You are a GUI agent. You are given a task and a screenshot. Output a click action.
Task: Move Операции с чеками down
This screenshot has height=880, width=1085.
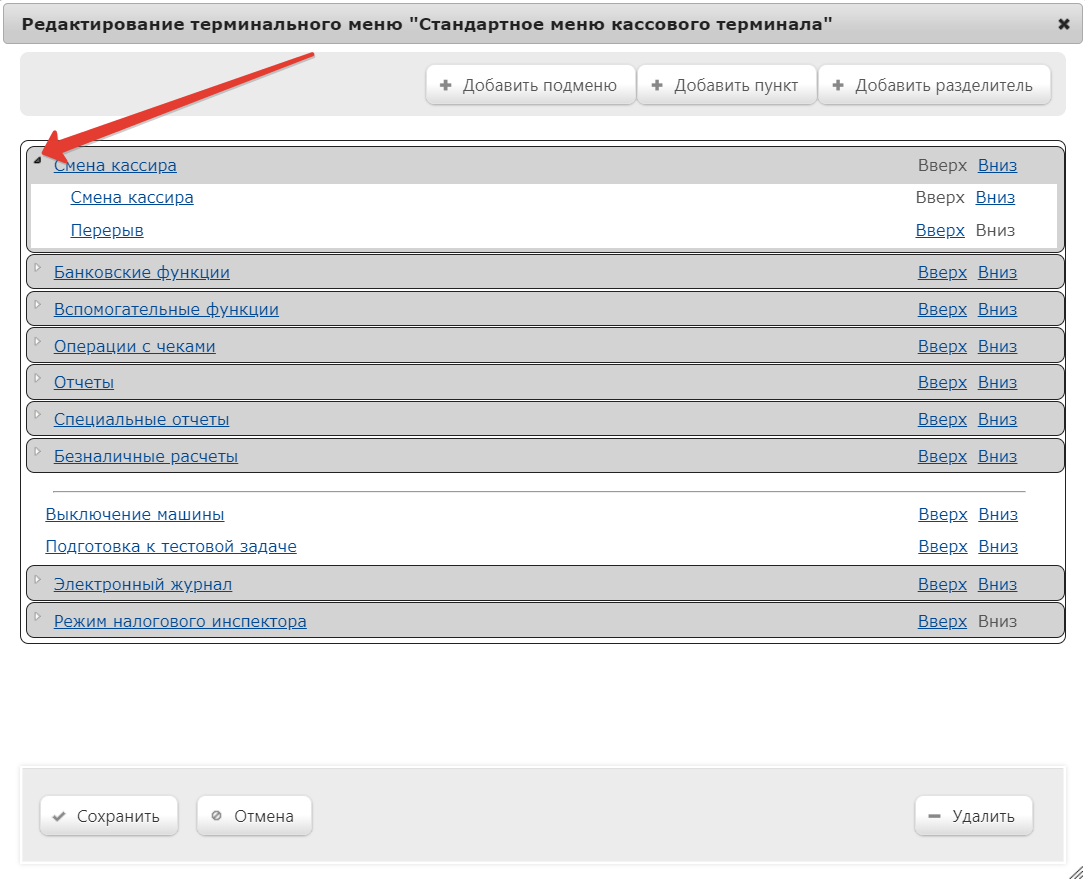pyautogui.click(x=997, y=347)
